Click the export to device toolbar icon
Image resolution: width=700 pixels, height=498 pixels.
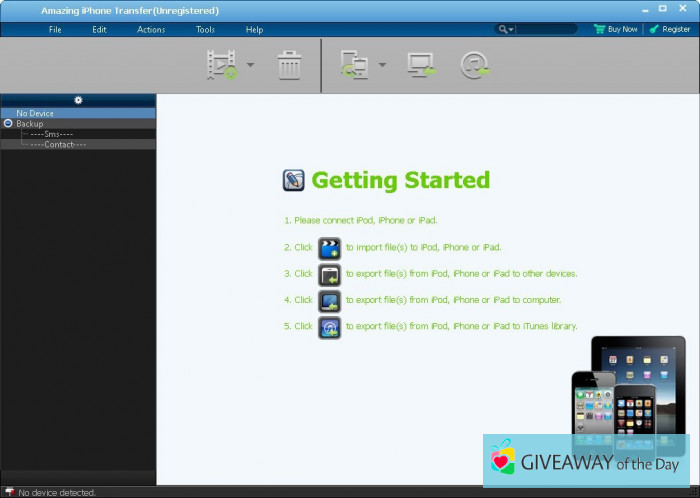point(354,65)
